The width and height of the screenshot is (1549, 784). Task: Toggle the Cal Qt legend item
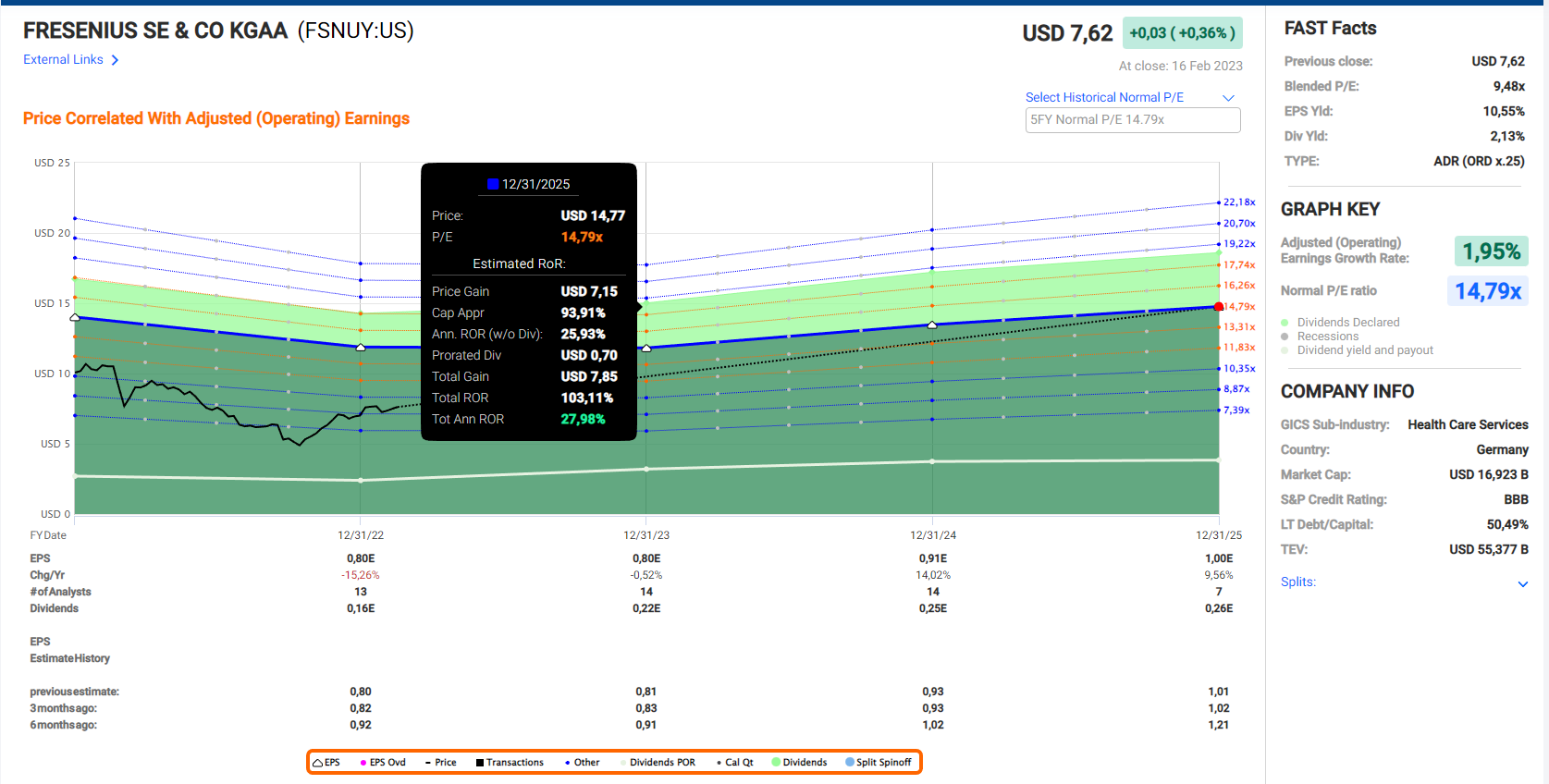pos(719,763)
